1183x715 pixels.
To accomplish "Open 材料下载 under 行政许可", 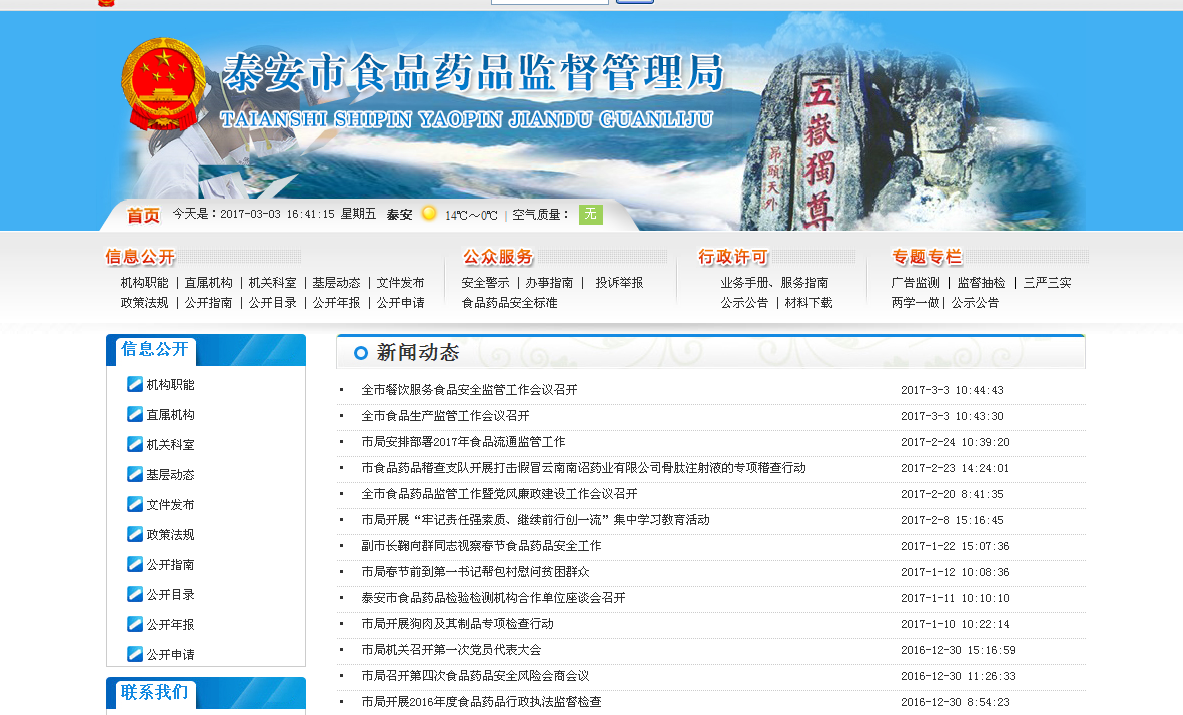I will tap(808, 303).
